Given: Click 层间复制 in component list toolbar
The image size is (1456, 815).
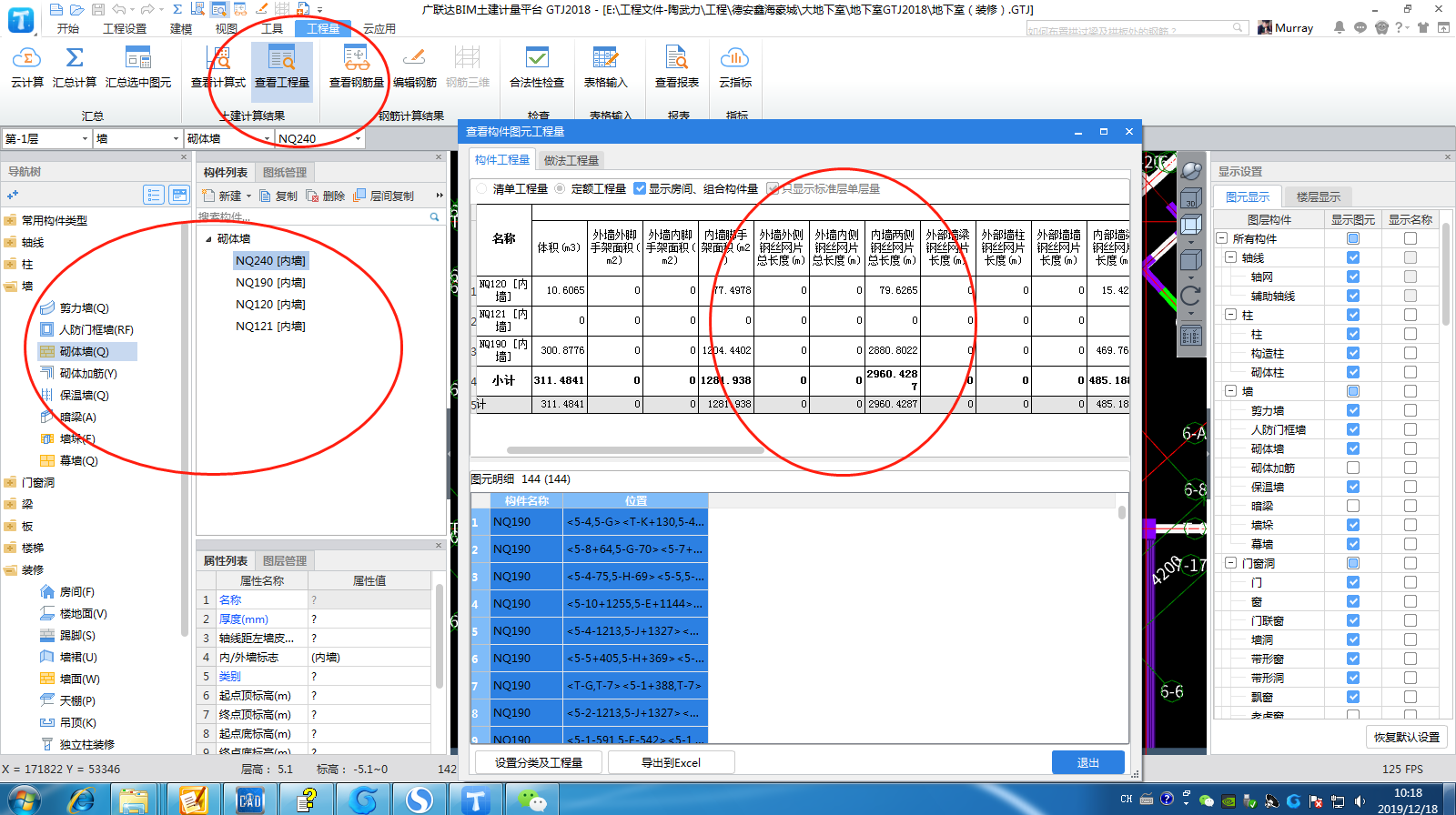Looking at the screenshot, I should (383, 196).
